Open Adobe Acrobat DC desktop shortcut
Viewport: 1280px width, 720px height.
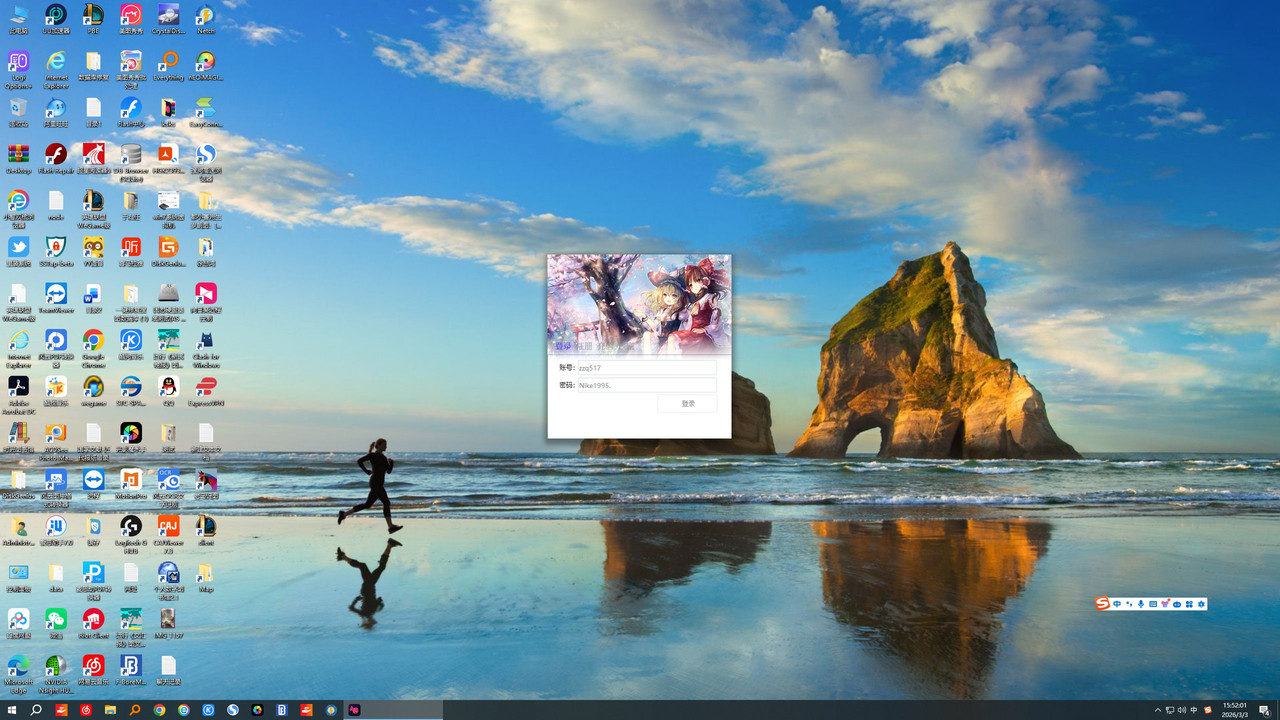pos(18,395)
